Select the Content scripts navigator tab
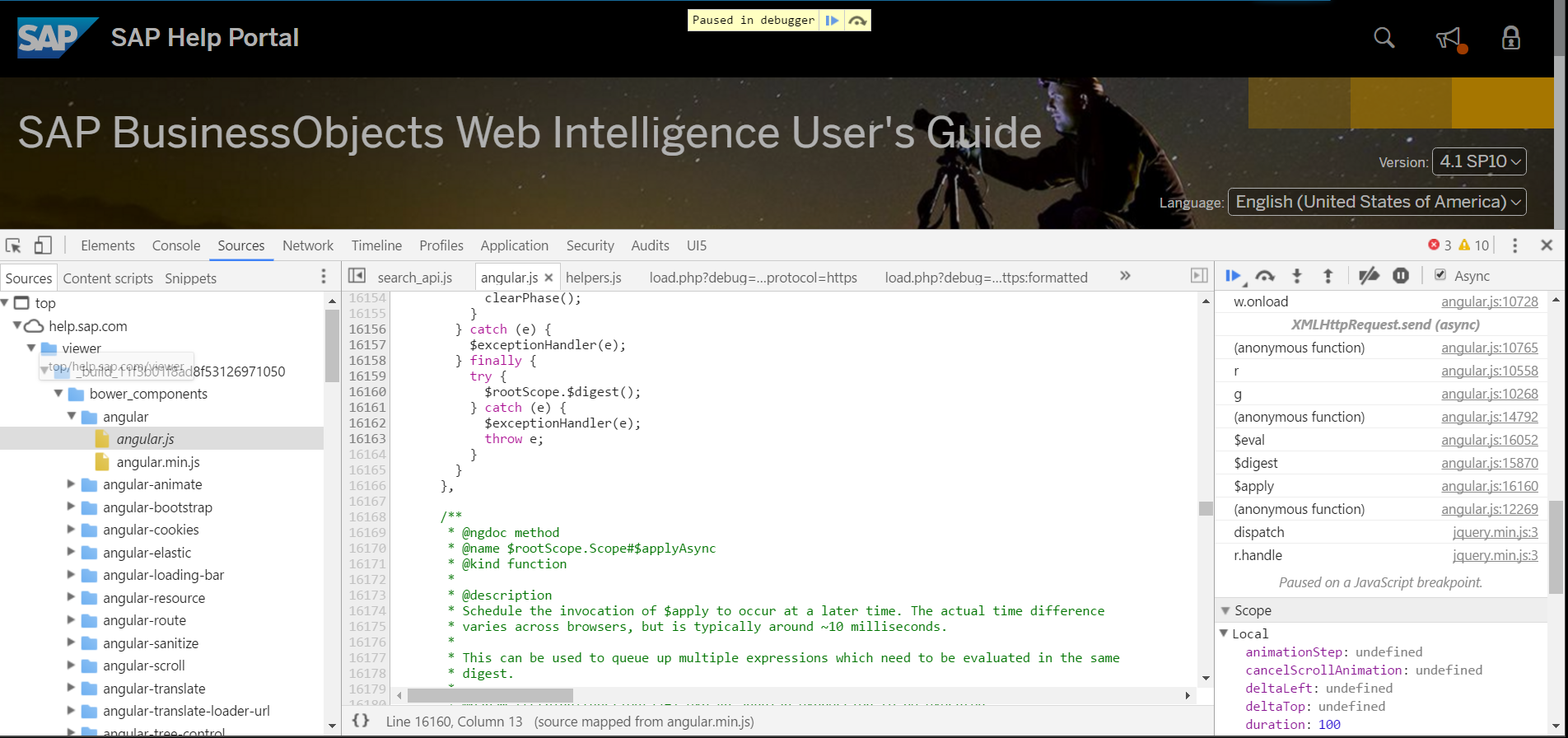Image resolution: width=1568 pixels, height=738 pixels. click(x=108, y=278)
